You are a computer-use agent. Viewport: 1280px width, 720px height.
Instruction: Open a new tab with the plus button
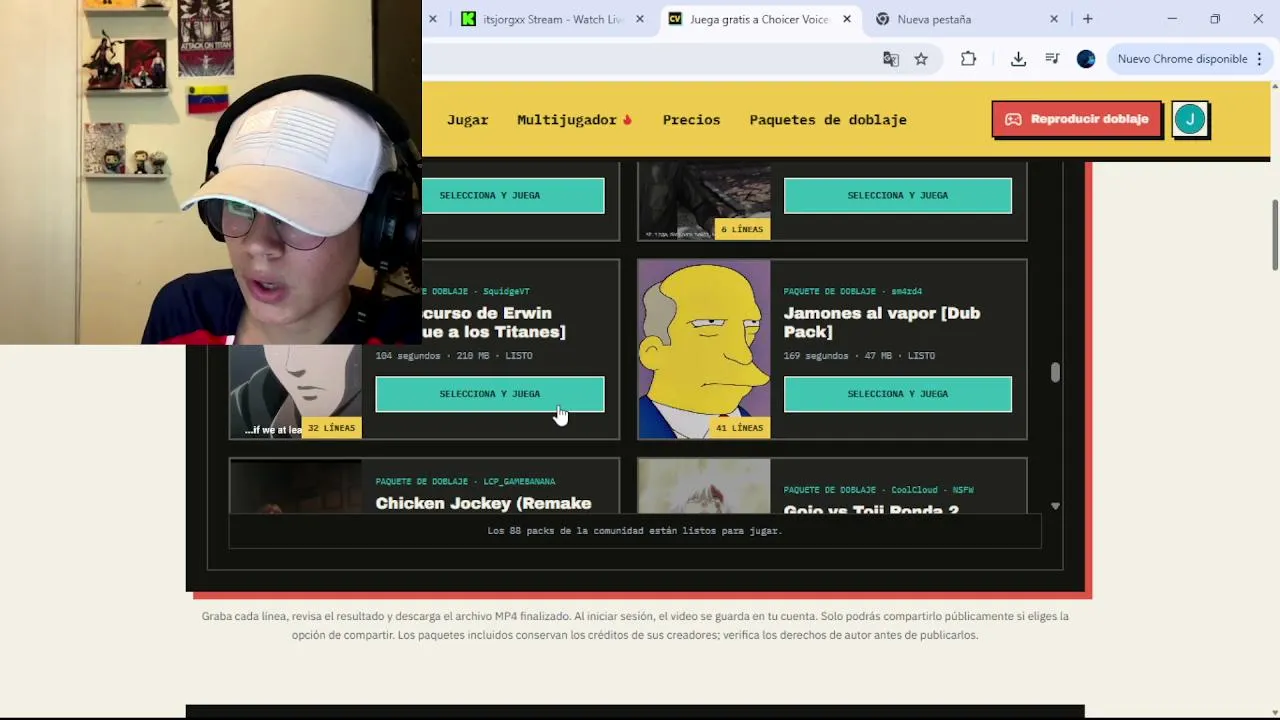[1087, 19]
